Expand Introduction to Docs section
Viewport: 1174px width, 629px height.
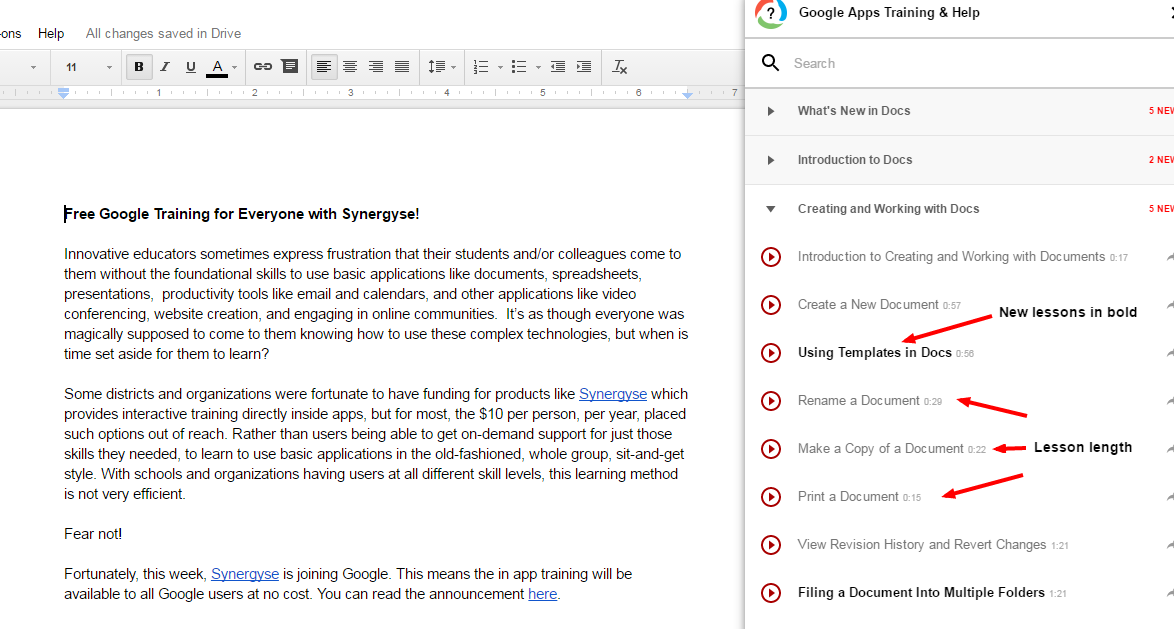[x=770, y=160]
